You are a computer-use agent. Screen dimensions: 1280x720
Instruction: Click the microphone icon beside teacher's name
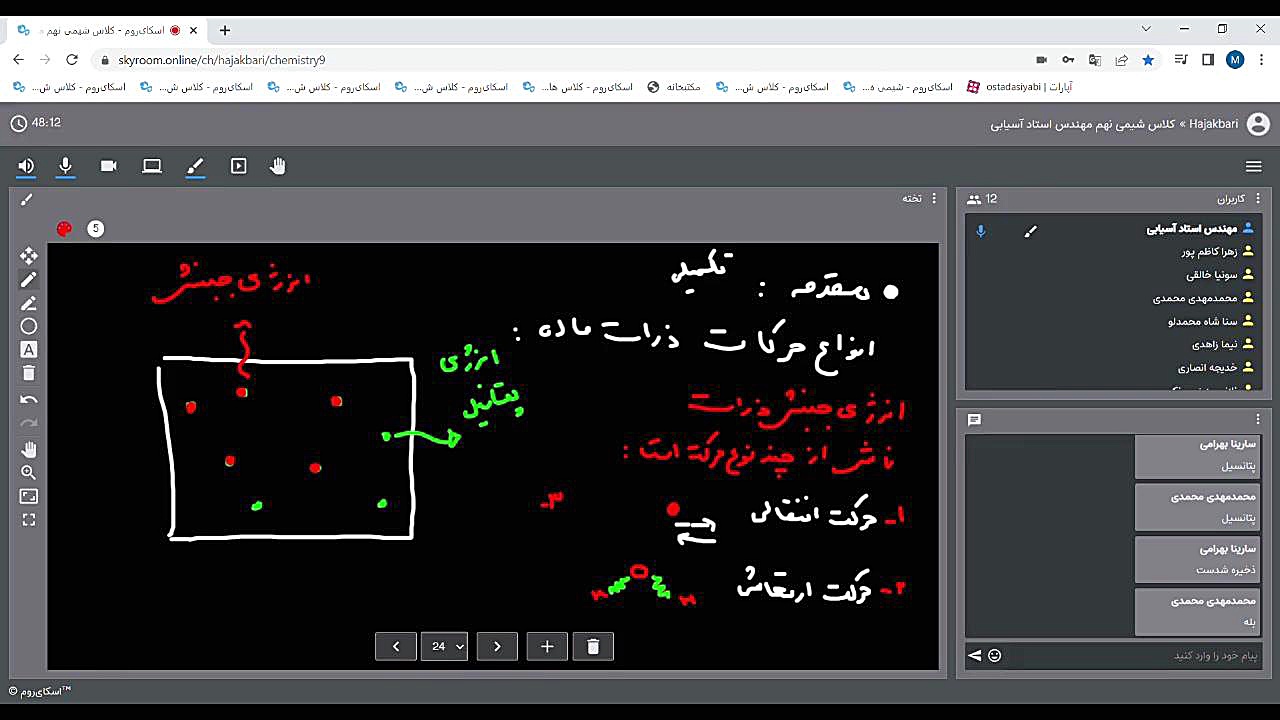pos(981,231)
